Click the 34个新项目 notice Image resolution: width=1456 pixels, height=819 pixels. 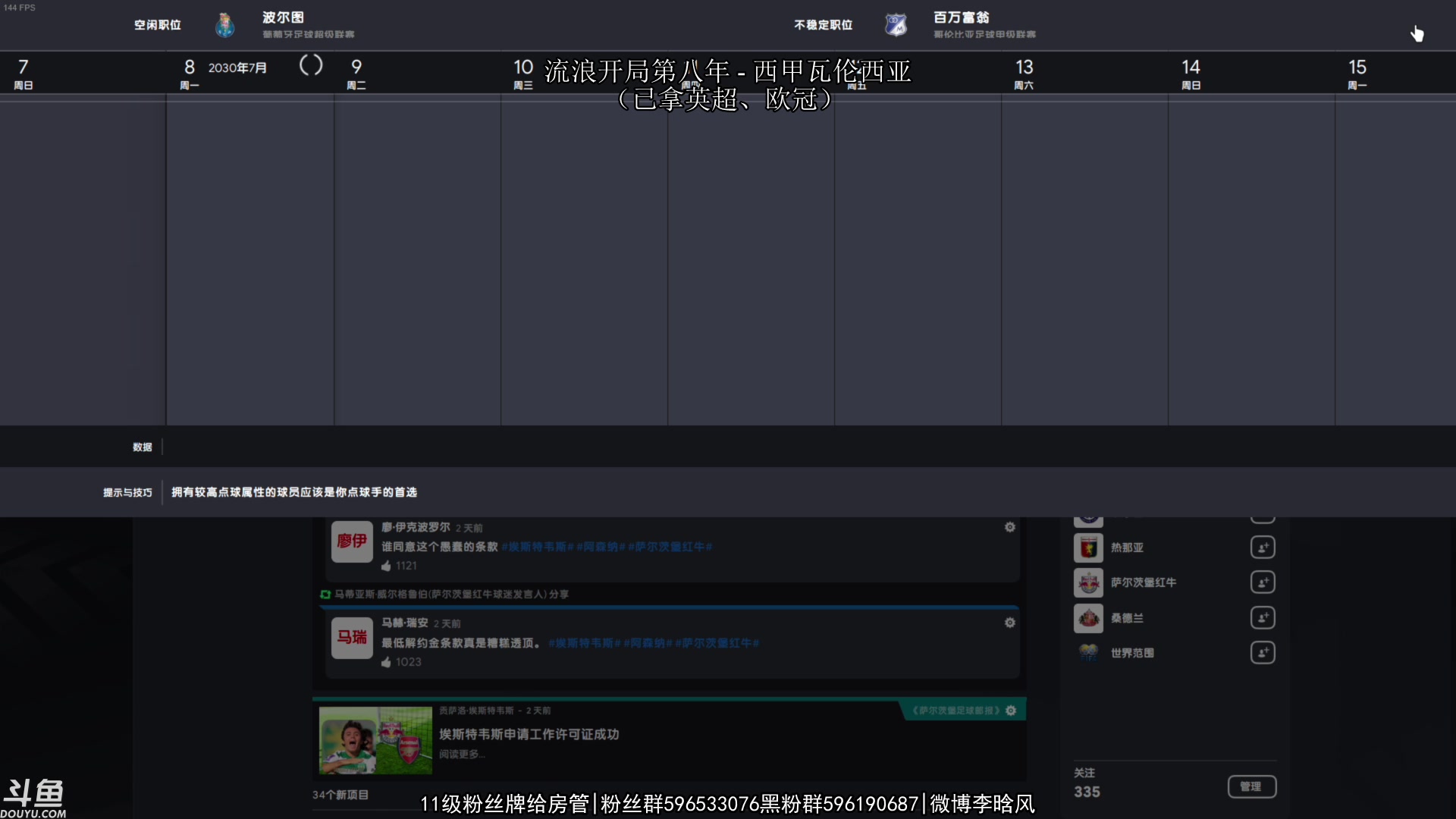pyautogui.click(x=340, y=795)
